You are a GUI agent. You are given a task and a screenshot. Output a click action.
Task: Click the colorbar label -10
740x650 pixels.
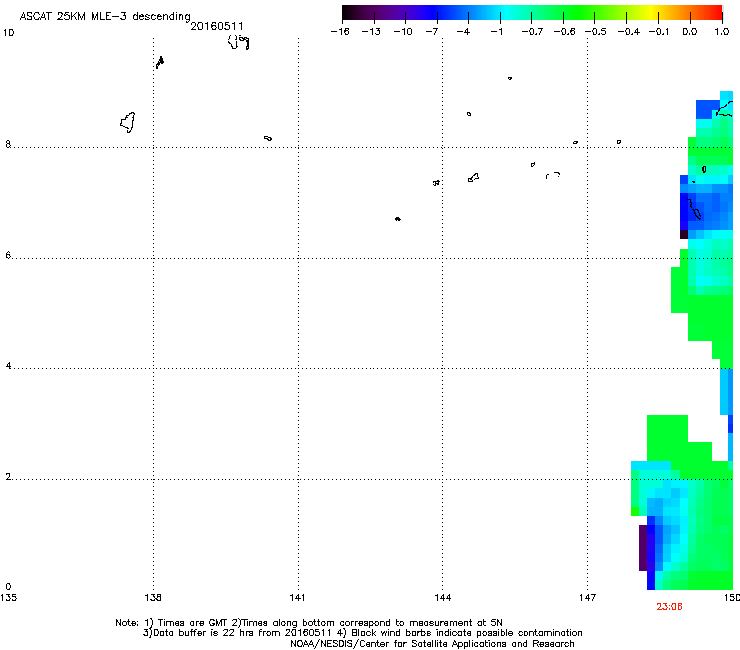click(403, 32)
